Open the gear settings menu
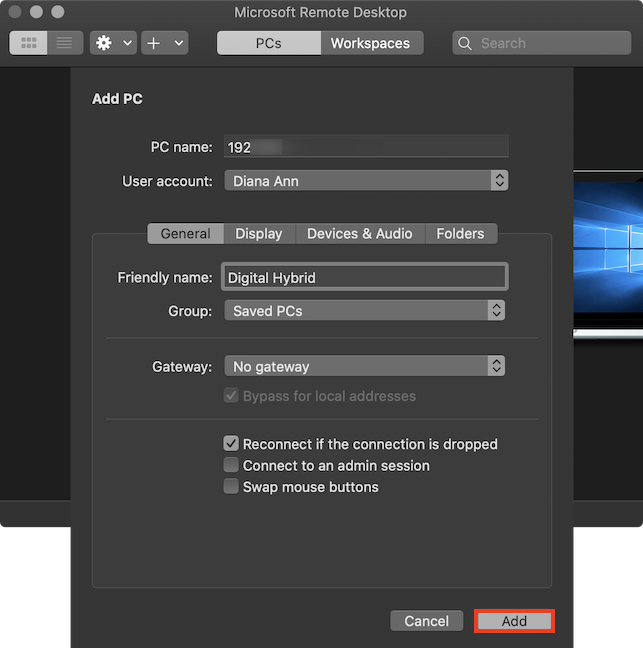 104,43
